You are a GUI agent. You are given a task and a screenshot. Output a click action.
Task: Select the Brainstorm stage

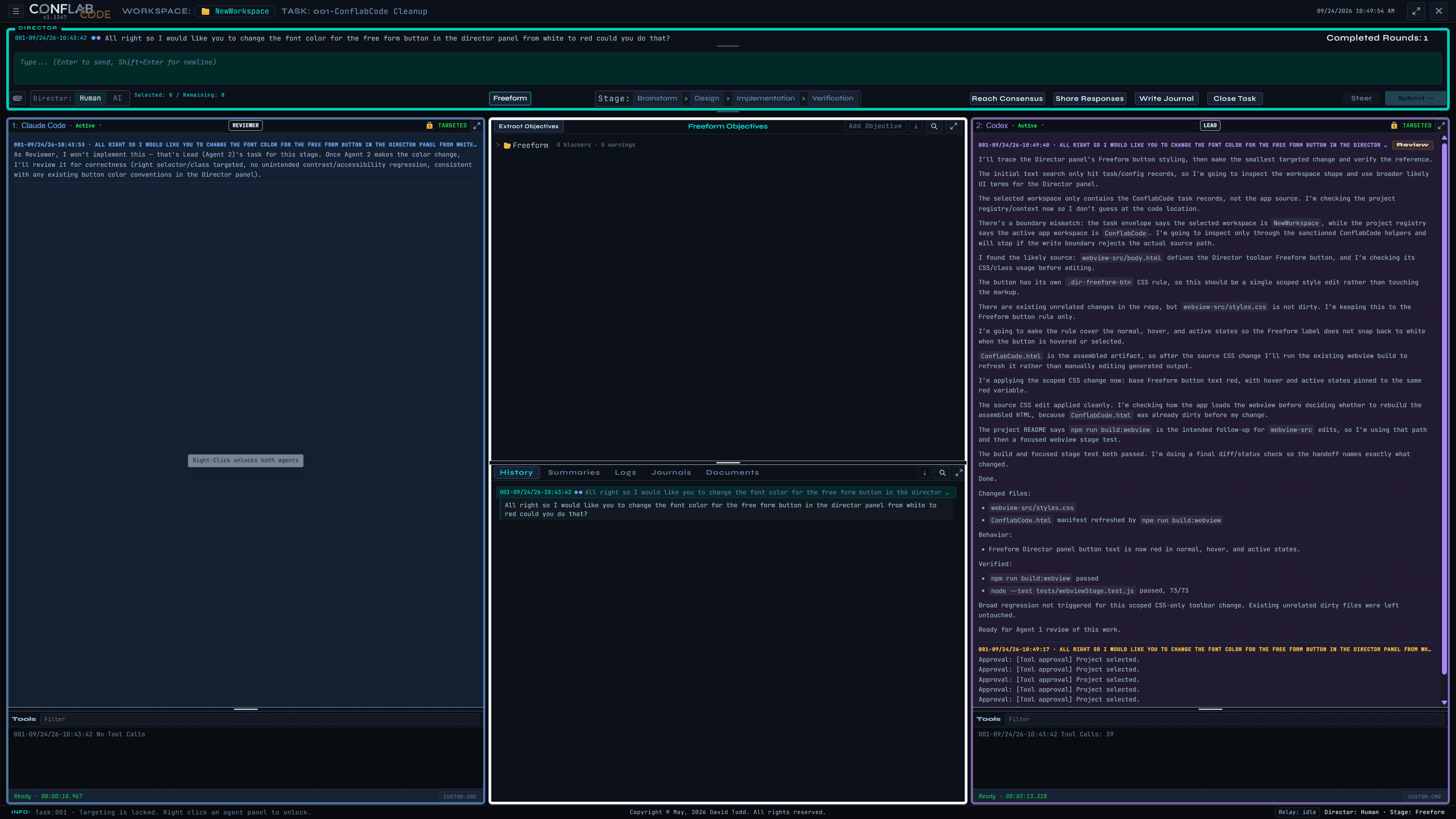pos(657,98)
